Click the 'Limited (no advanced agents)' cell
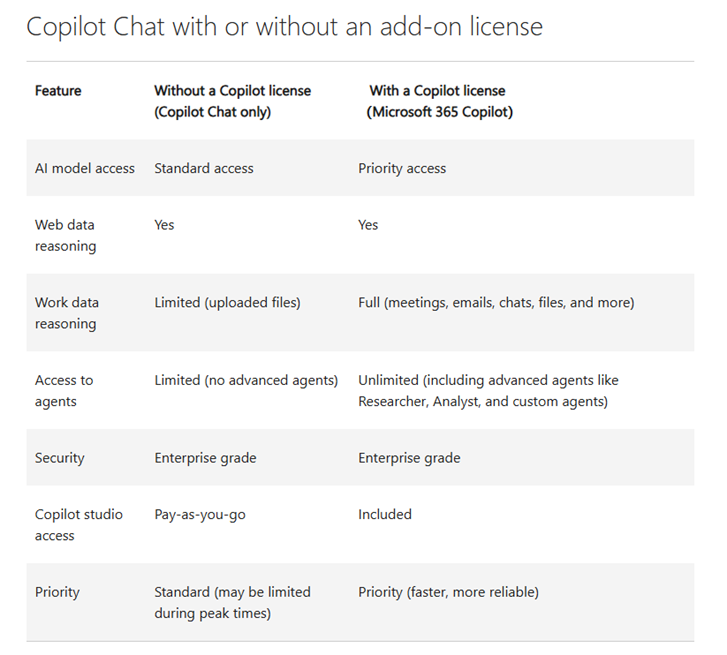 coord(246,380)
